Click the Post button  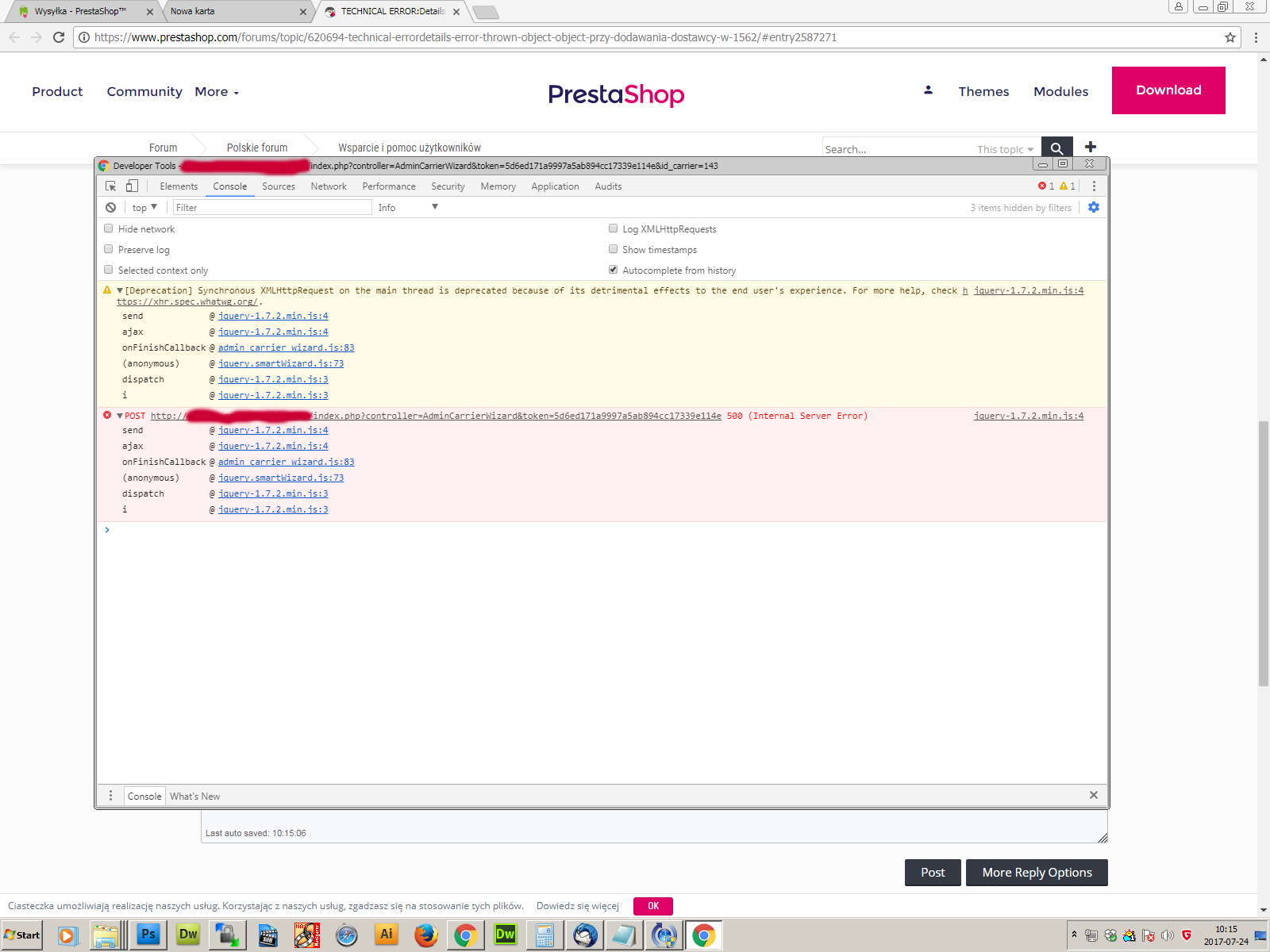933,873
